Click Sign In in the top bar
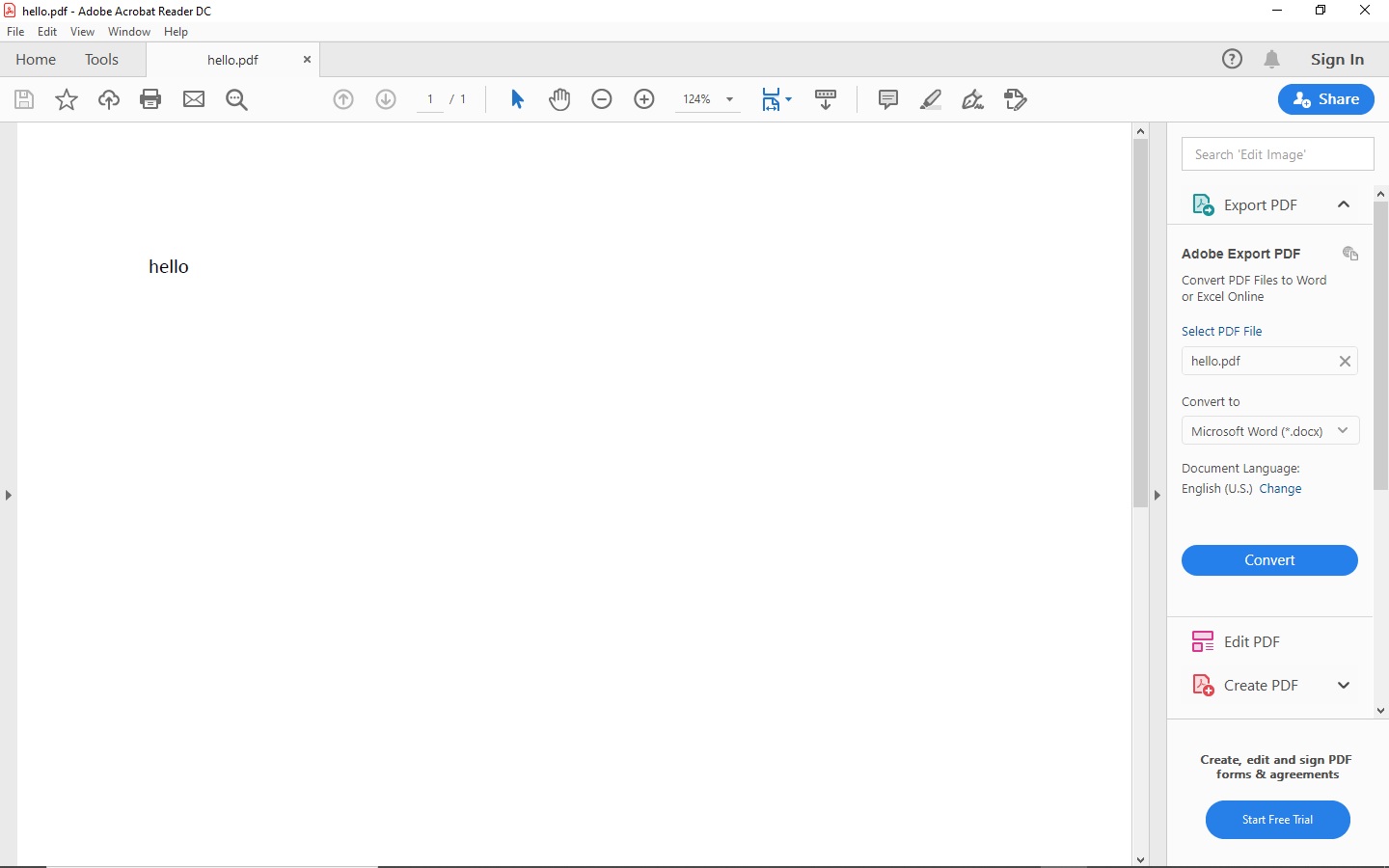This screenshot has height=868, width=1389. [1337, 60]
